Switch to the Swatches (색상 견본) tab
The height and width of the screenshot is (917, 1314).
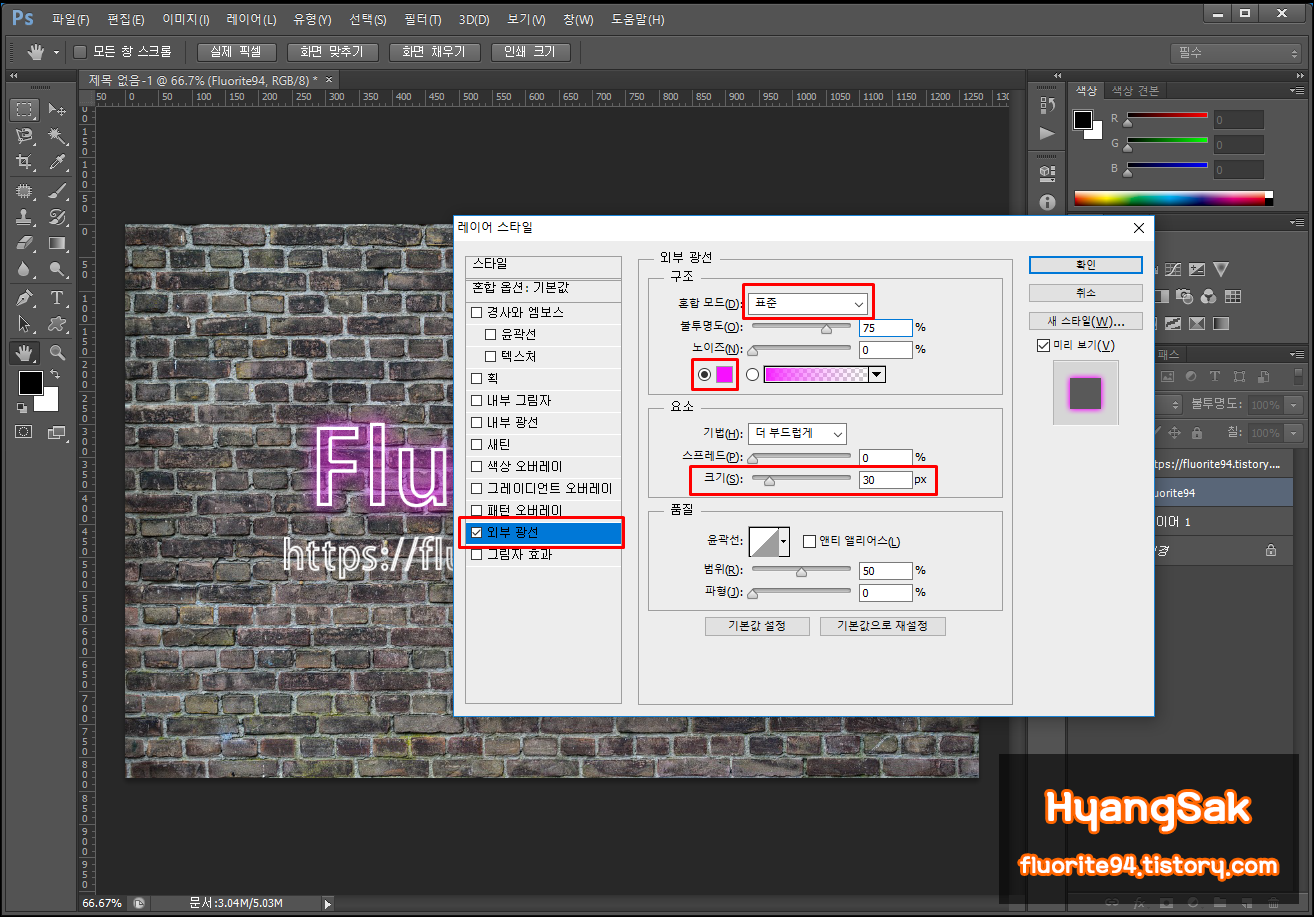[x=1135, y=91]
